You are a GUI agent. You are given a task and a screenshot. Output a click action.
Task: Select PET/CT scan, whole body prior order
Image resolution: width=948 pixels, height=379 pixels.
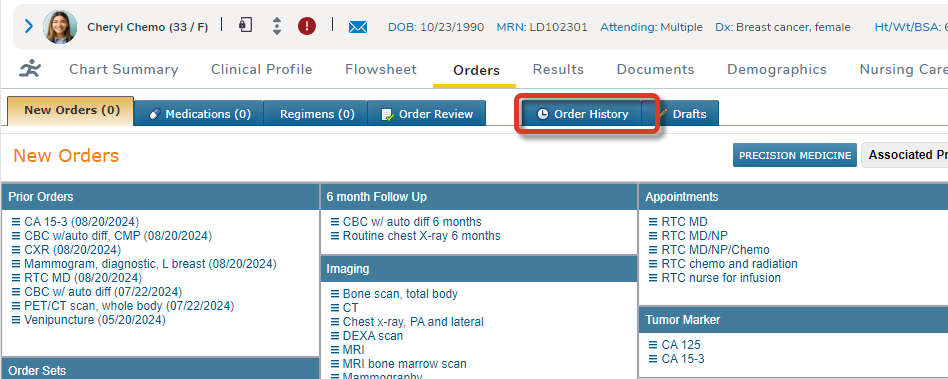coord(129,306)
